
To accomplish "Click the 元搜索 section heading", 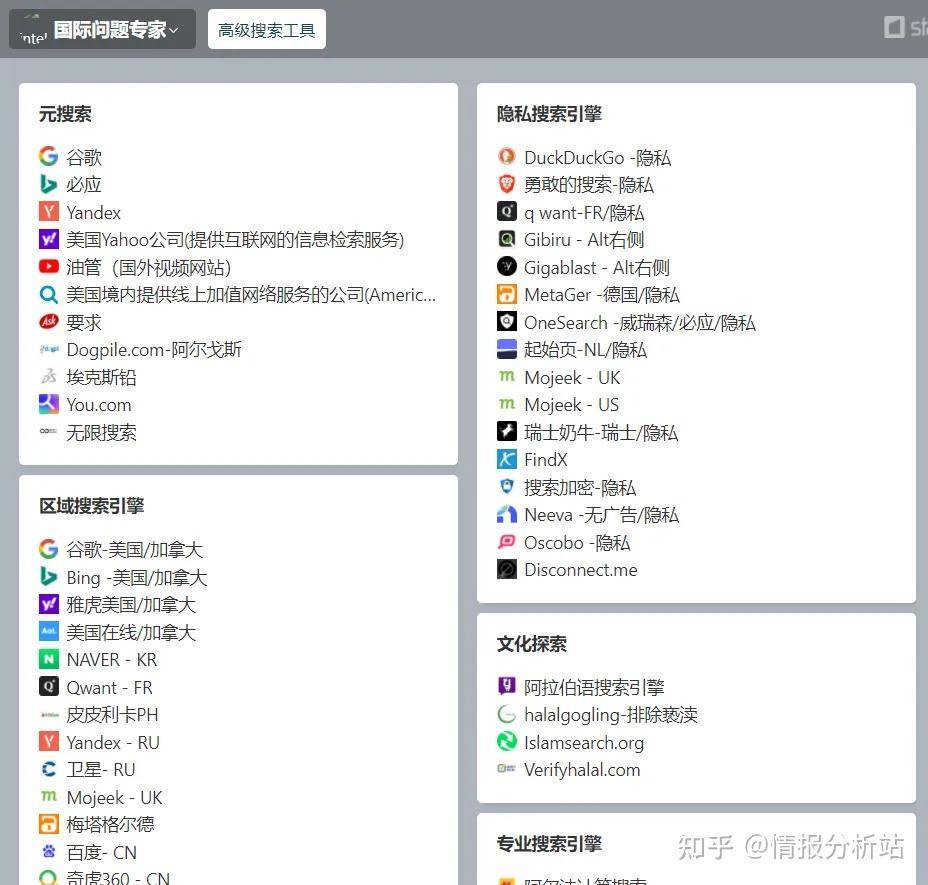I will coord(65,113).
